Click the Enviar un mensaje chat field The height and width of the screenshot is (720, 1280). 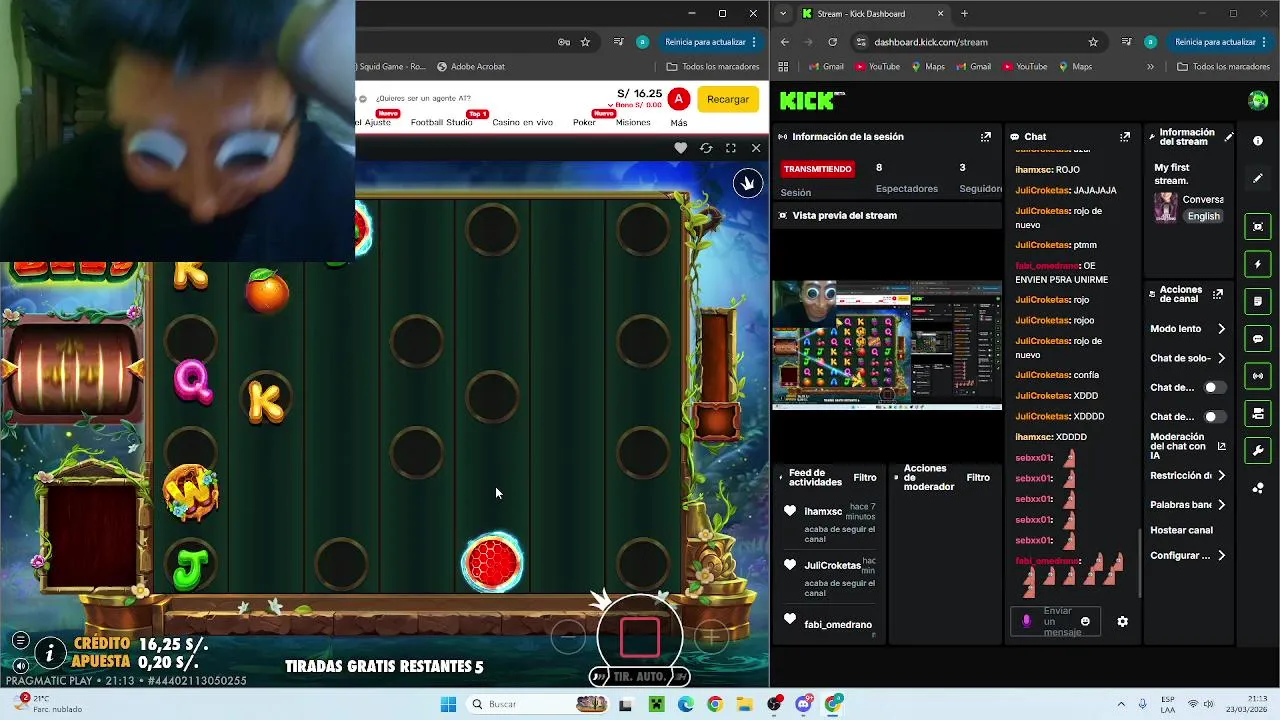[1057, 621]
